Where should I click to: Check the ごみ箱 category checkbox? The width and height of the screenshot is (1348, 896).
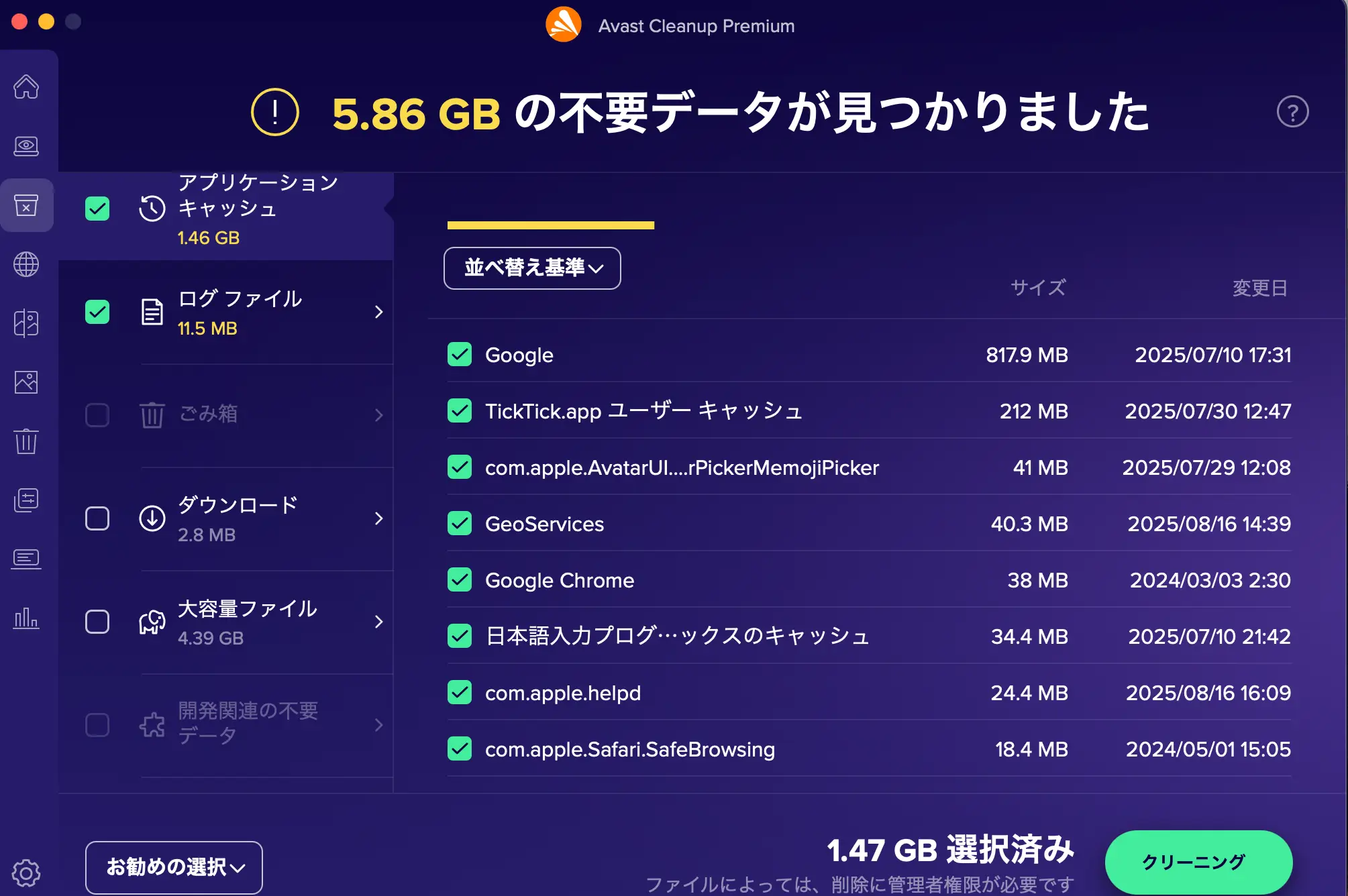pyautogui.click(x=97, y=415)
